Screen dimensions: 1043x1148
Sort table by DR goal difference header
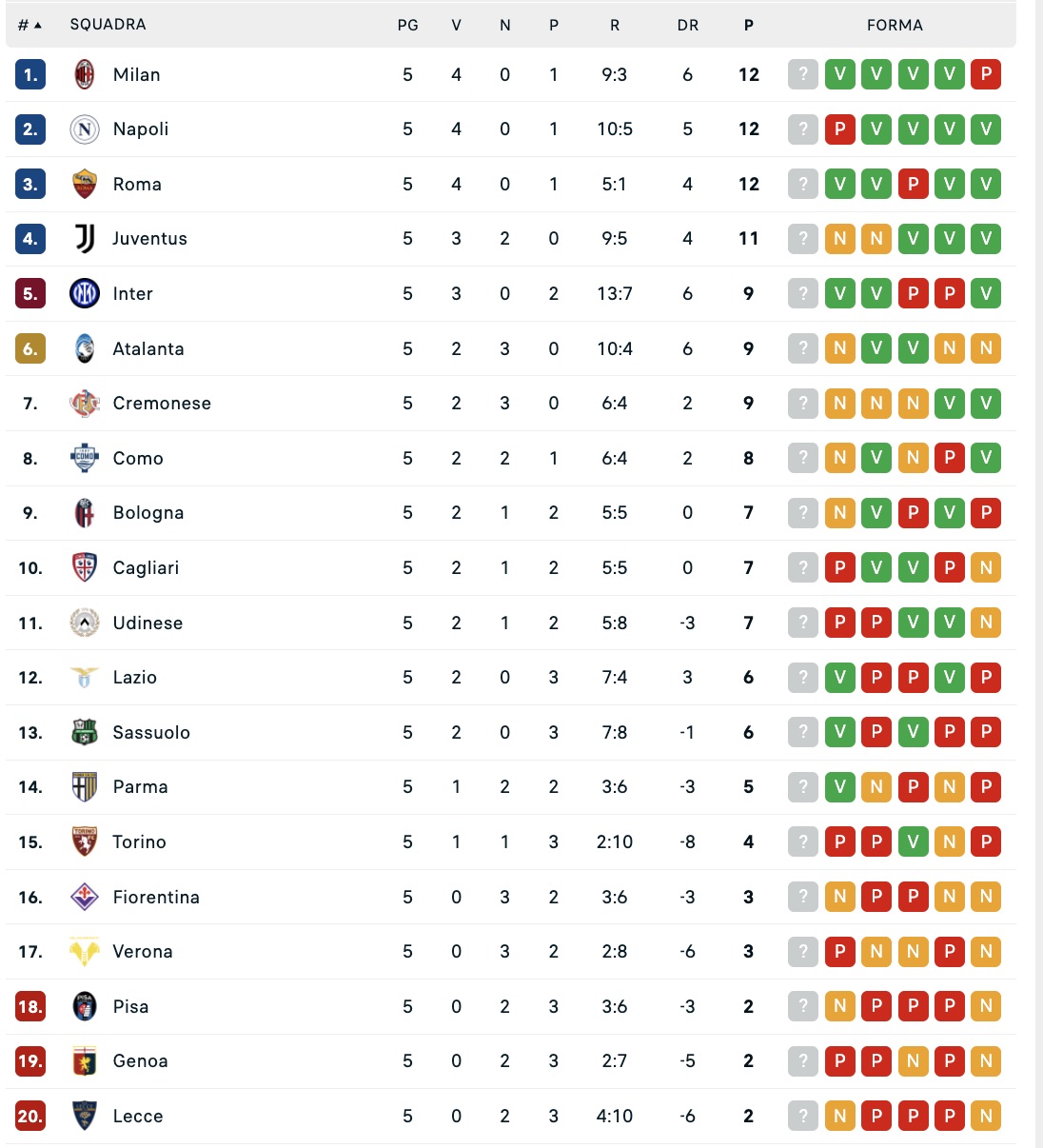tap(687, 26)
